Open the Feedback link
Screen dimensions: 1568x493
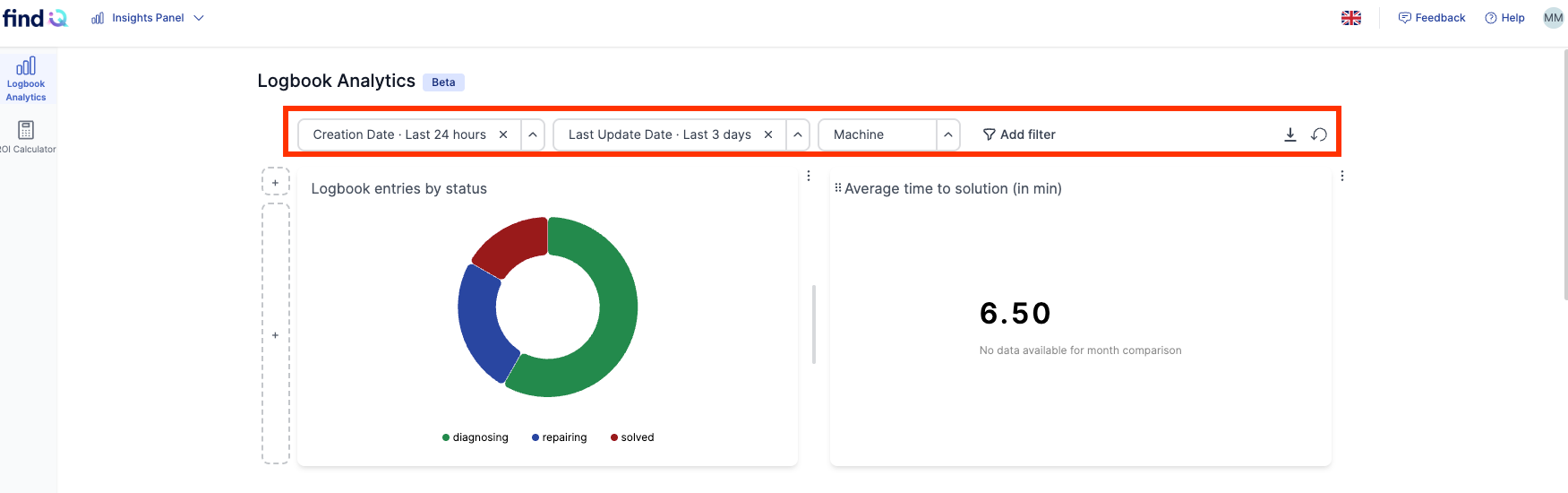(x=1432, y=18)
